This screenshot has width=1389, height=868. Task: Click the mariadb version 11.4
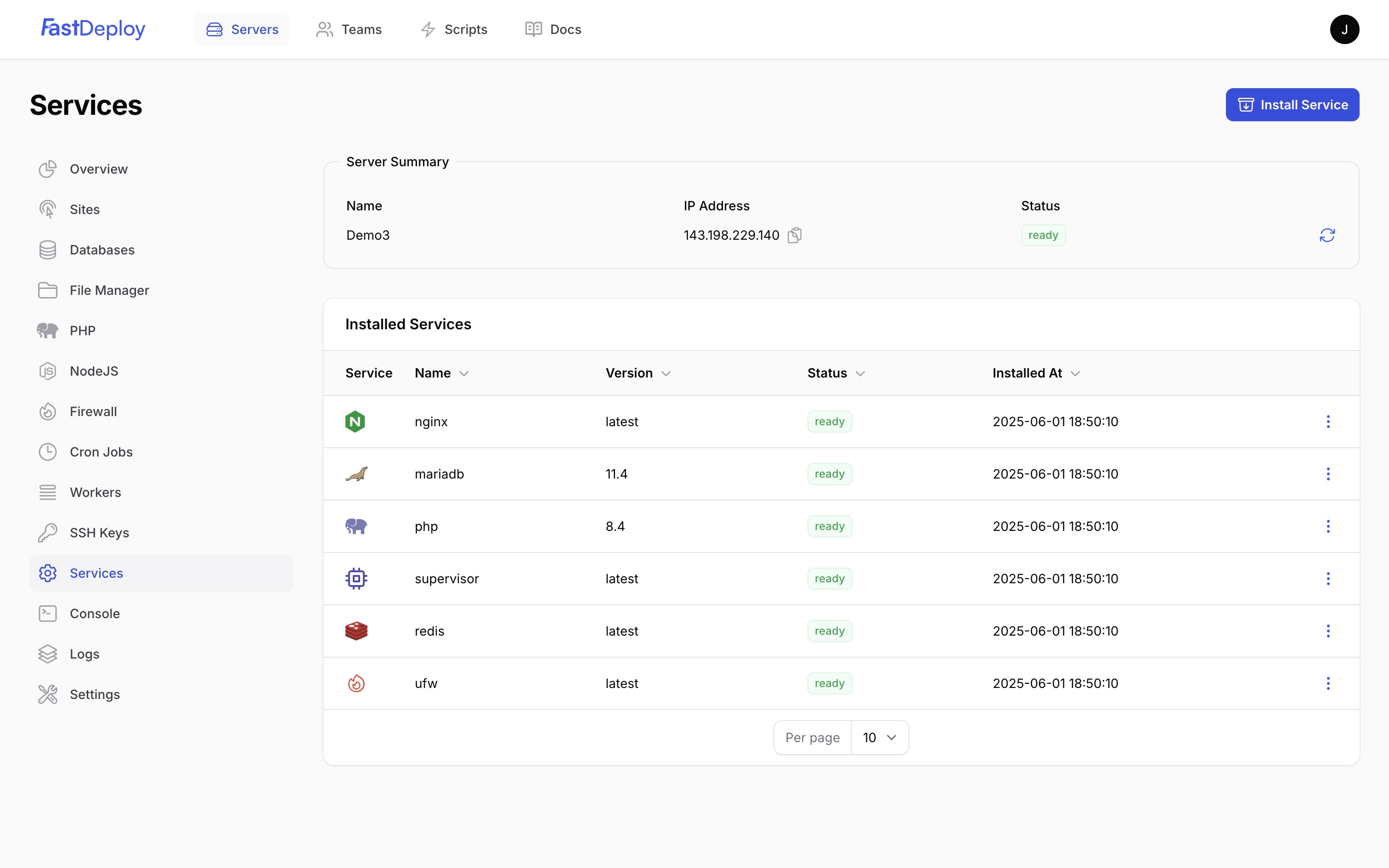click(x=616, y=474)
